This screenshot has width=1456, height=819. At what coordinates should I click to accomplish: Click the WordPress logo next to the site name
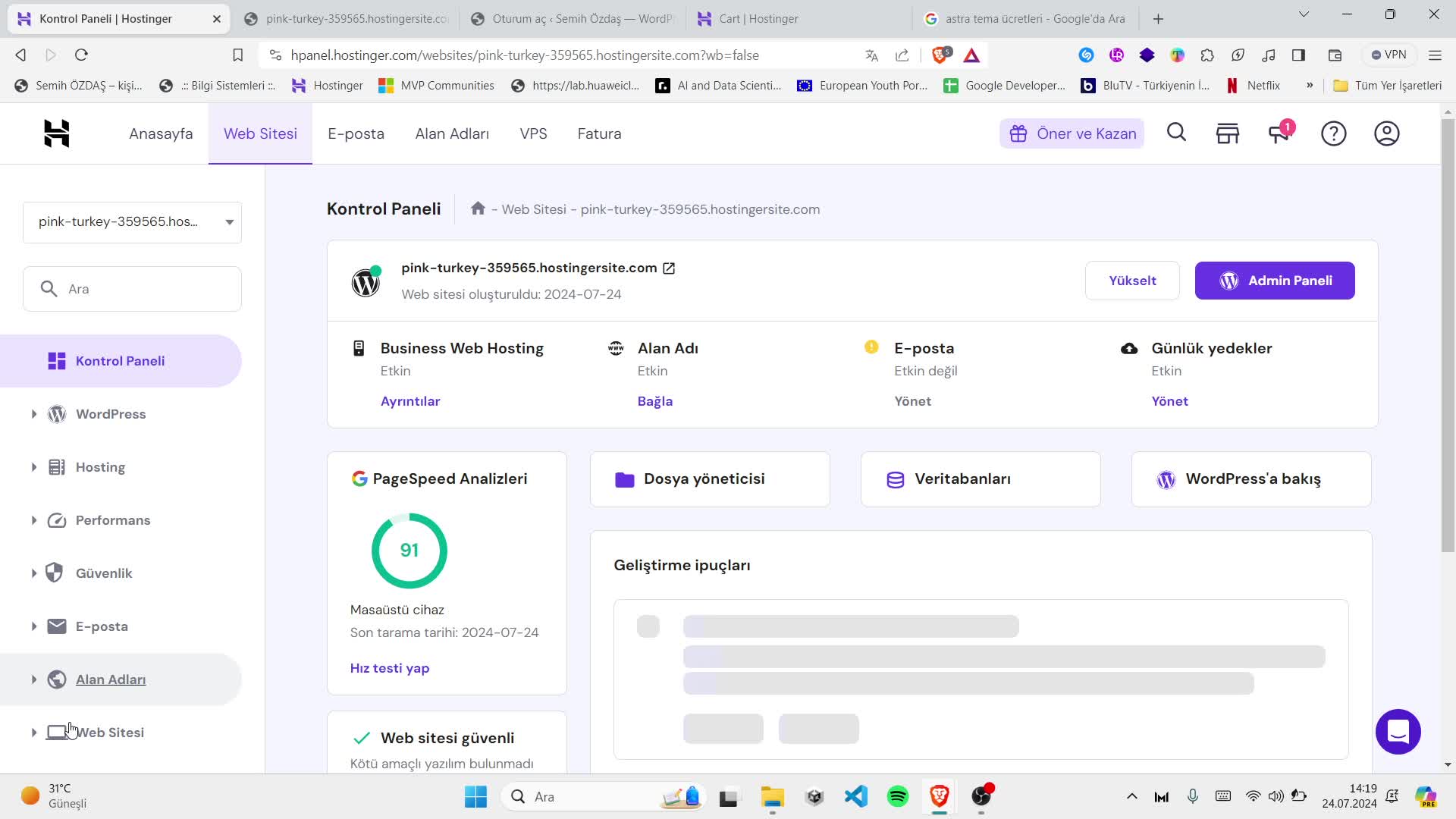pos(366,281)
